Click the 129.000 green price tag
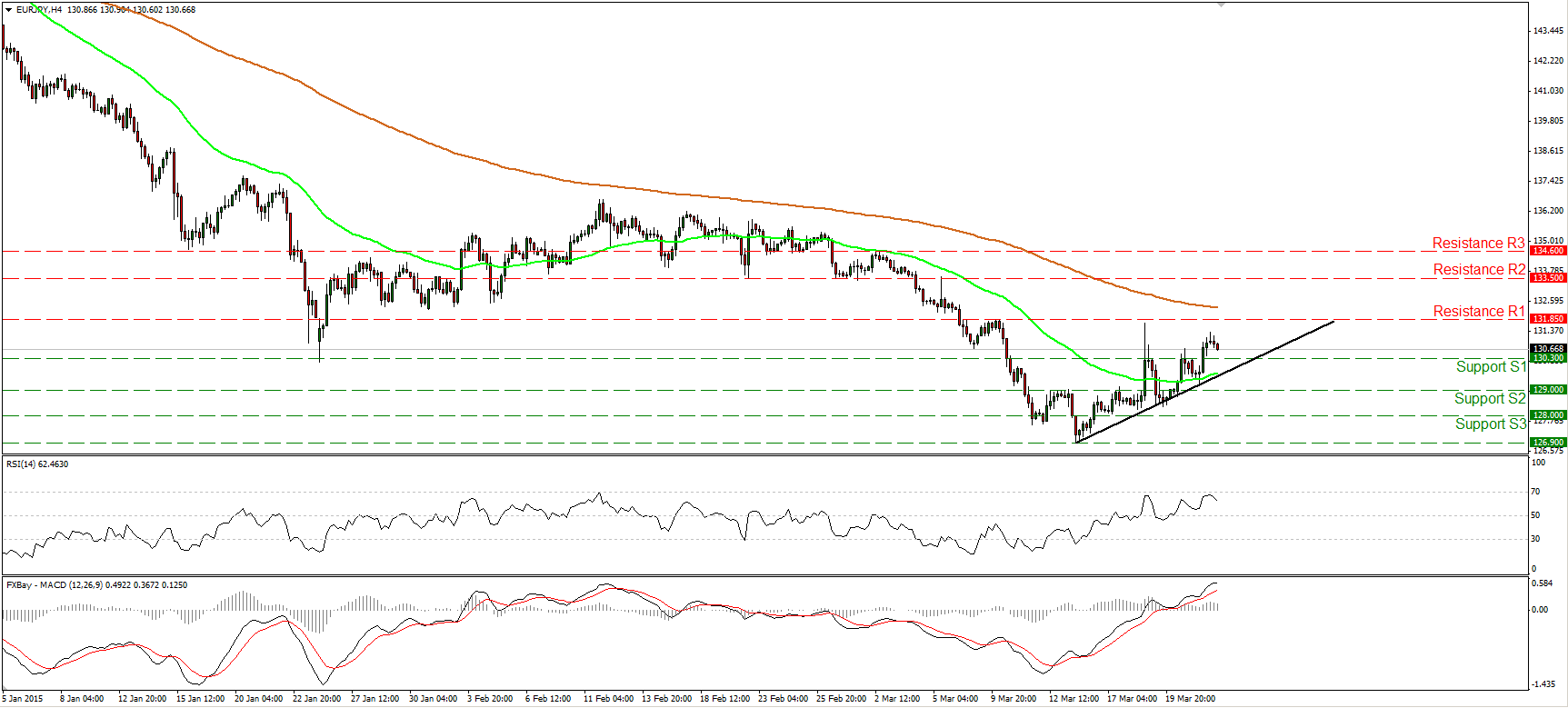Screen dimensions: 1568x708 1548,390
